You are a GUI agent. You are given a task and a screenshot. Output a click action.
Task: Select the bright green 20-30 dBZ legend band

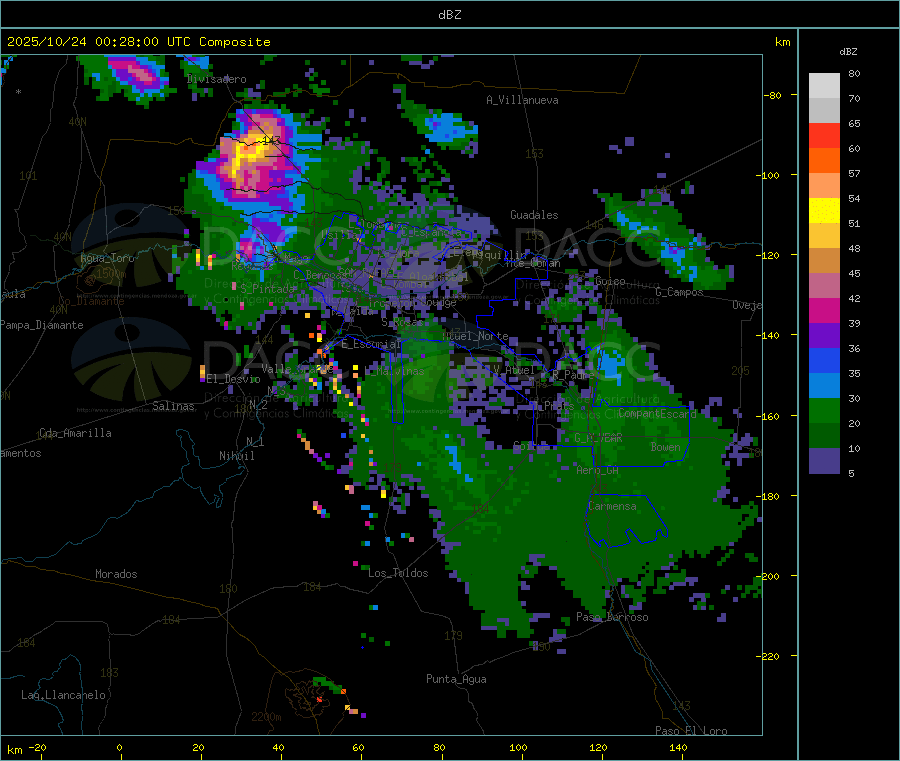[x=824, y=411]
